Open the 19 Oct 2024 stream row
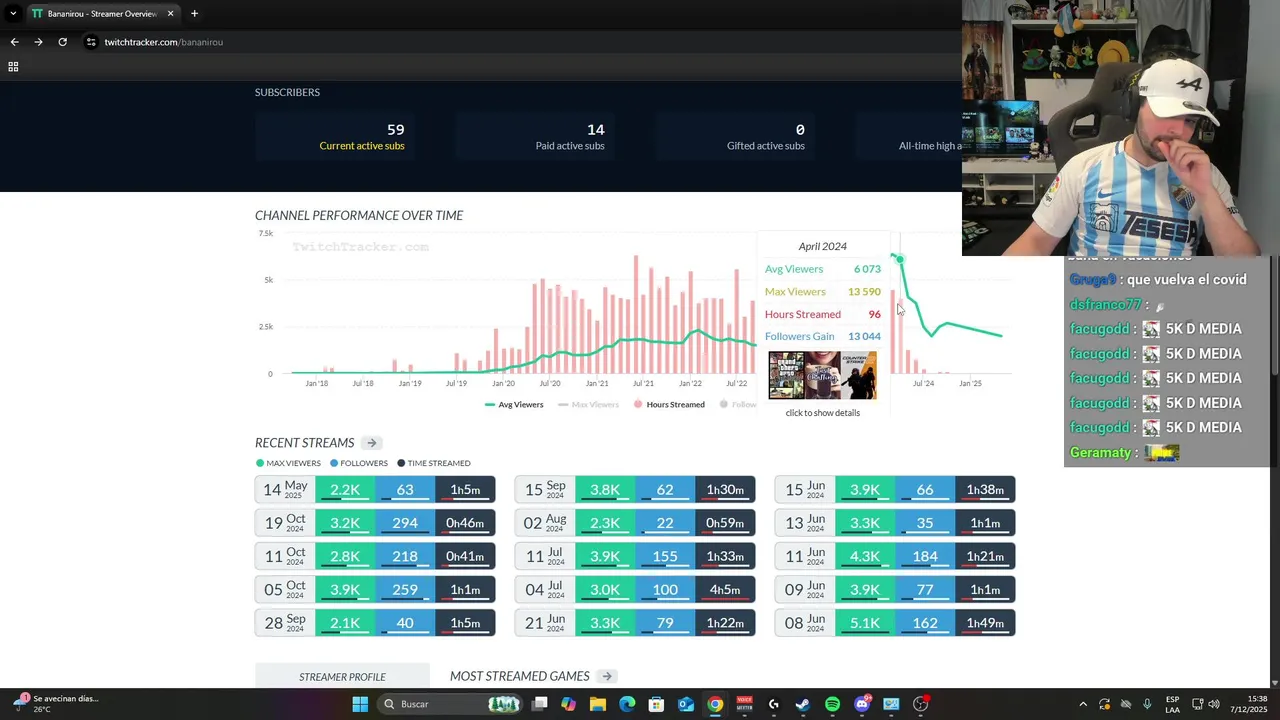Viewport: 1280px width, 720px height. click(375, 523)
